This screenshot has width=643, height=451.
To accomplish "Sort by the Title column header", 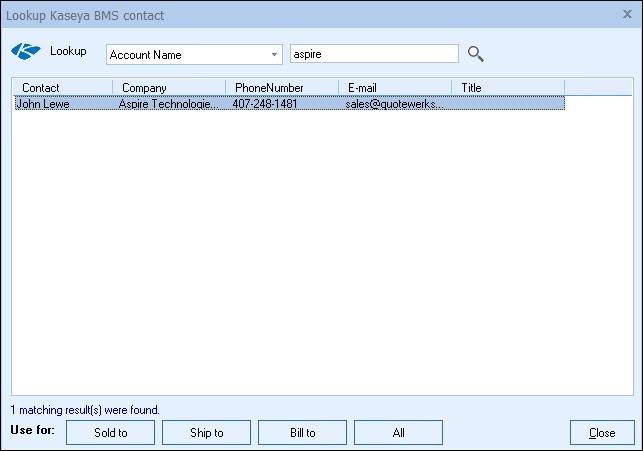I will [x=508, y=88].
